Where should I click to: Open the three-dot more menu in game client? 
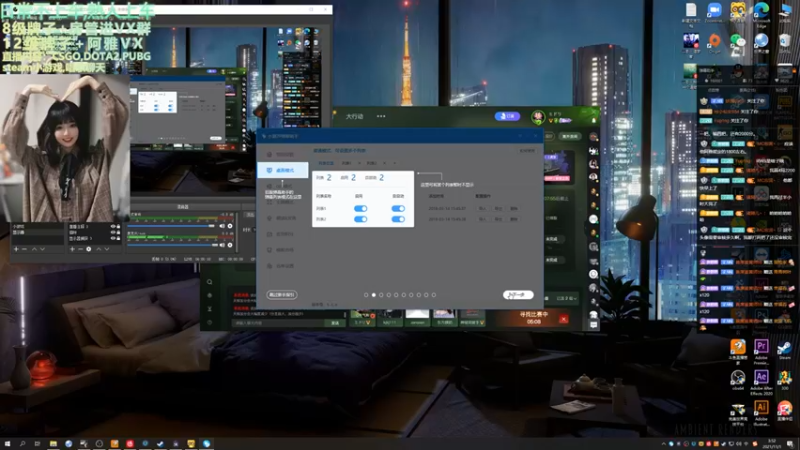click(381, 116)
